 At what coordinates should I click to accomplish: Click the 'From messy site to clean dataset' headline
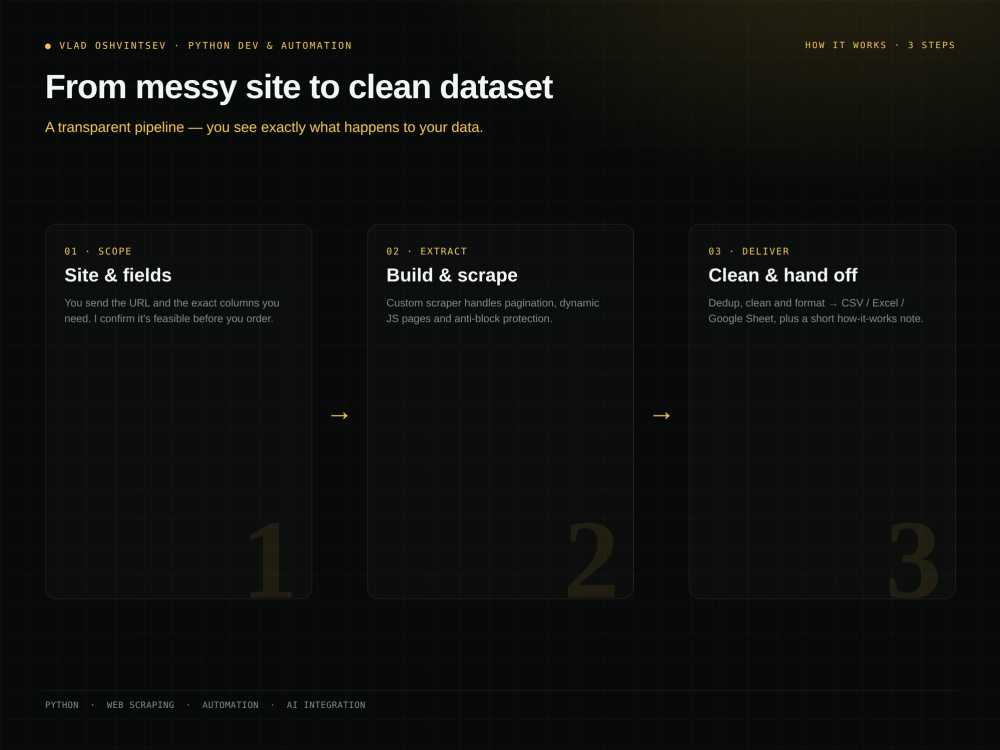click(x=298, y=87)
